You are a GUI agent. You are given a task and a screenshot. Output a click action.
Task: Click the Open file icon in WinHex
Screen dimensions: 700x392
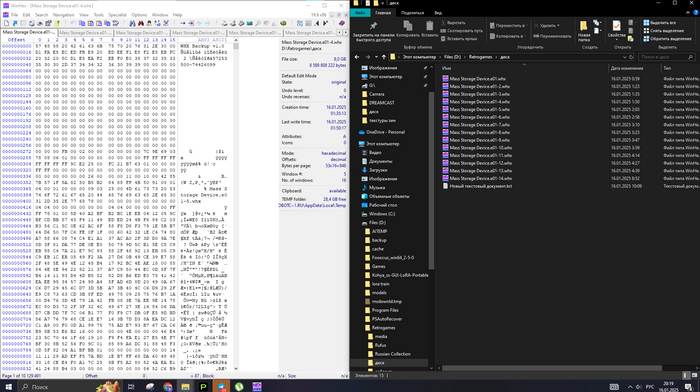[15, 23]
